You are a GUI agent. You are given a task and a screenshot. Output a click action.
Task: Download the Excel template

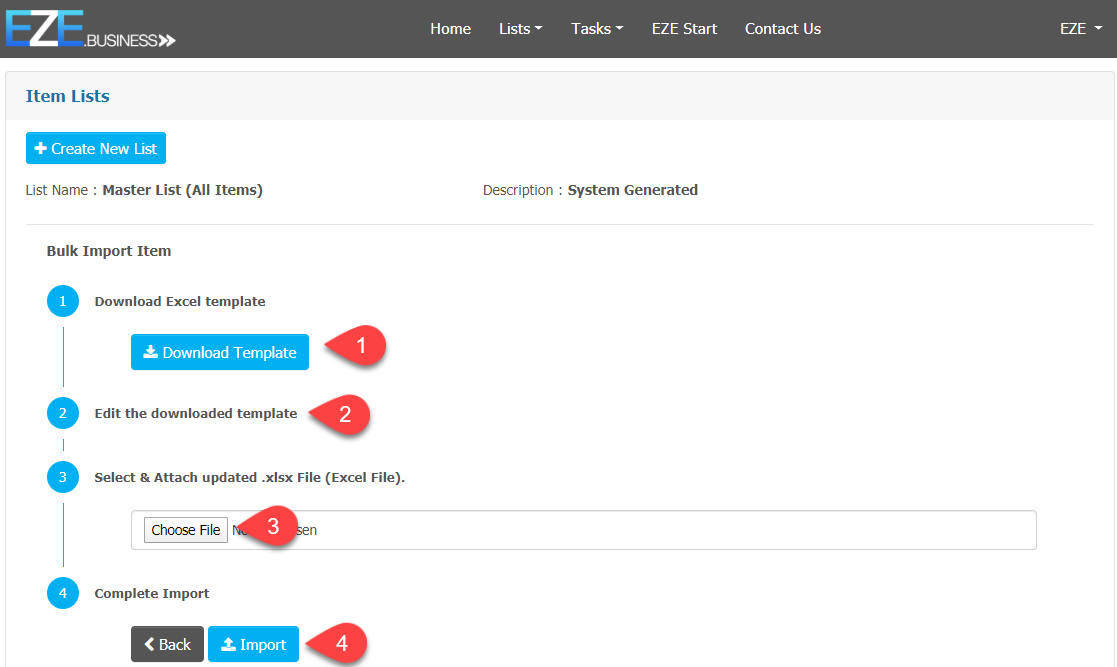(x=220, y=352)
